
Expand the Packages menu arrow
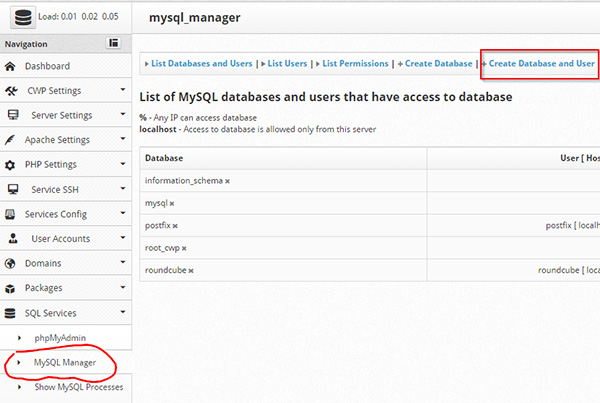click(122, 287)
